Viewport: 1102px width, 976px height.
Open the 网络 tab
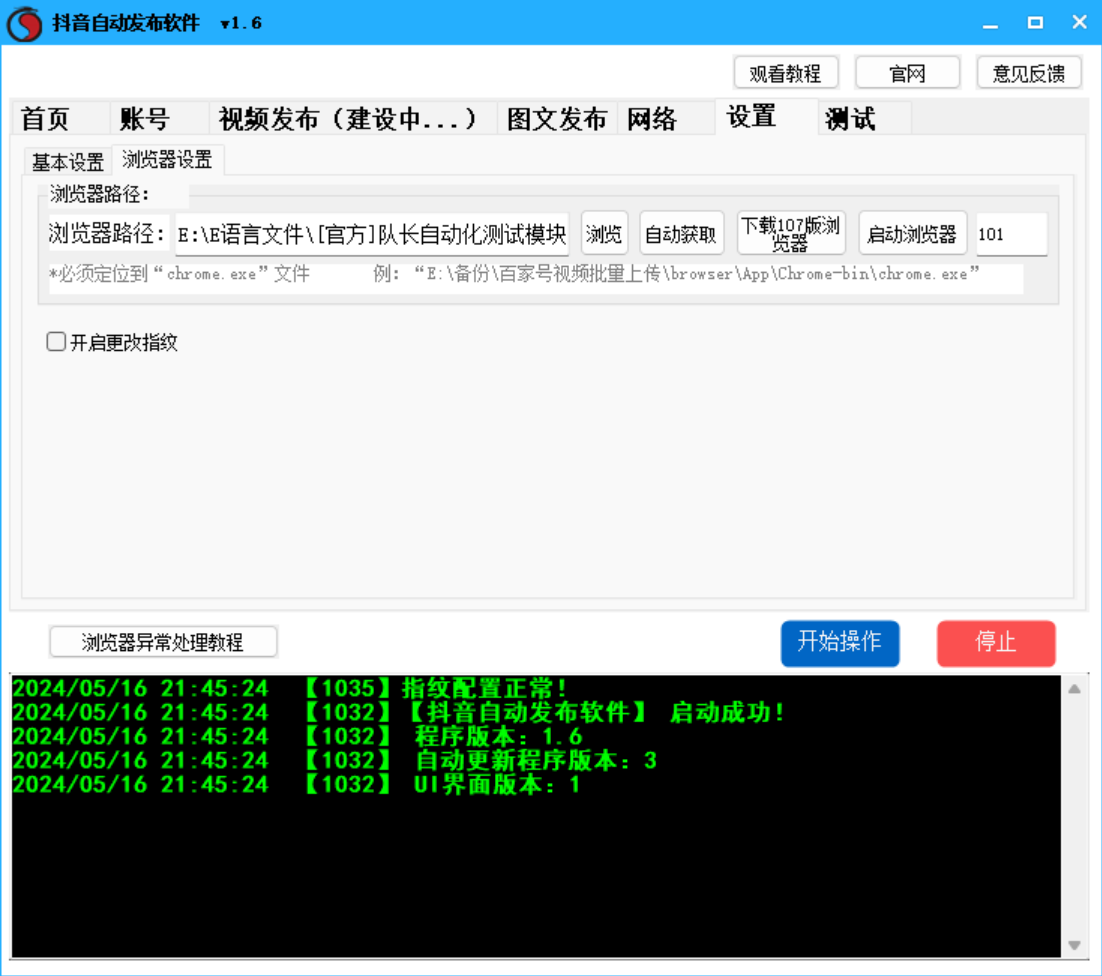tap(667, 118)
